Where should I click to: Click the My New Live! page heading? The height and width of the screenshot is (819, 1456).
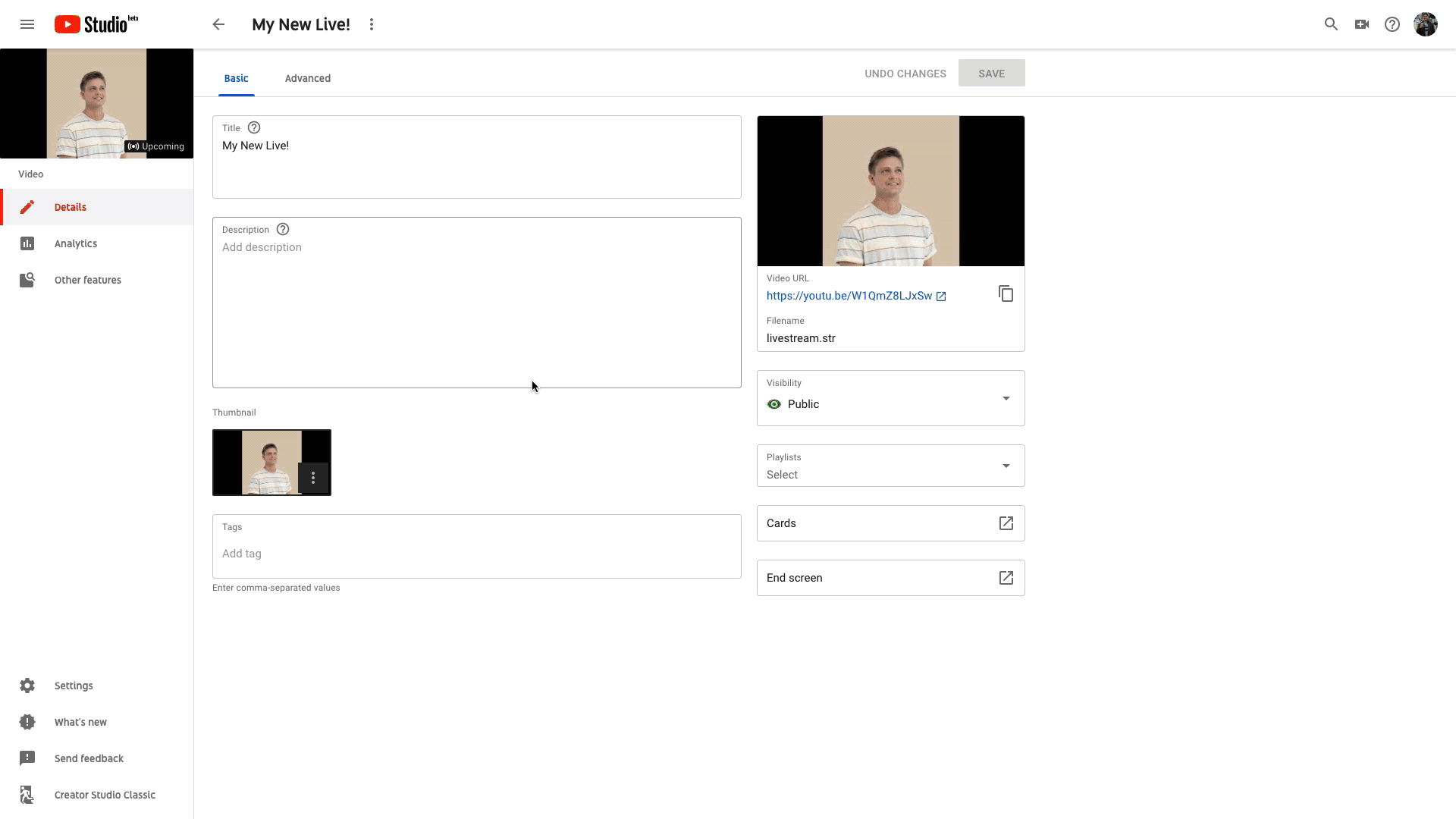[301, 24]
